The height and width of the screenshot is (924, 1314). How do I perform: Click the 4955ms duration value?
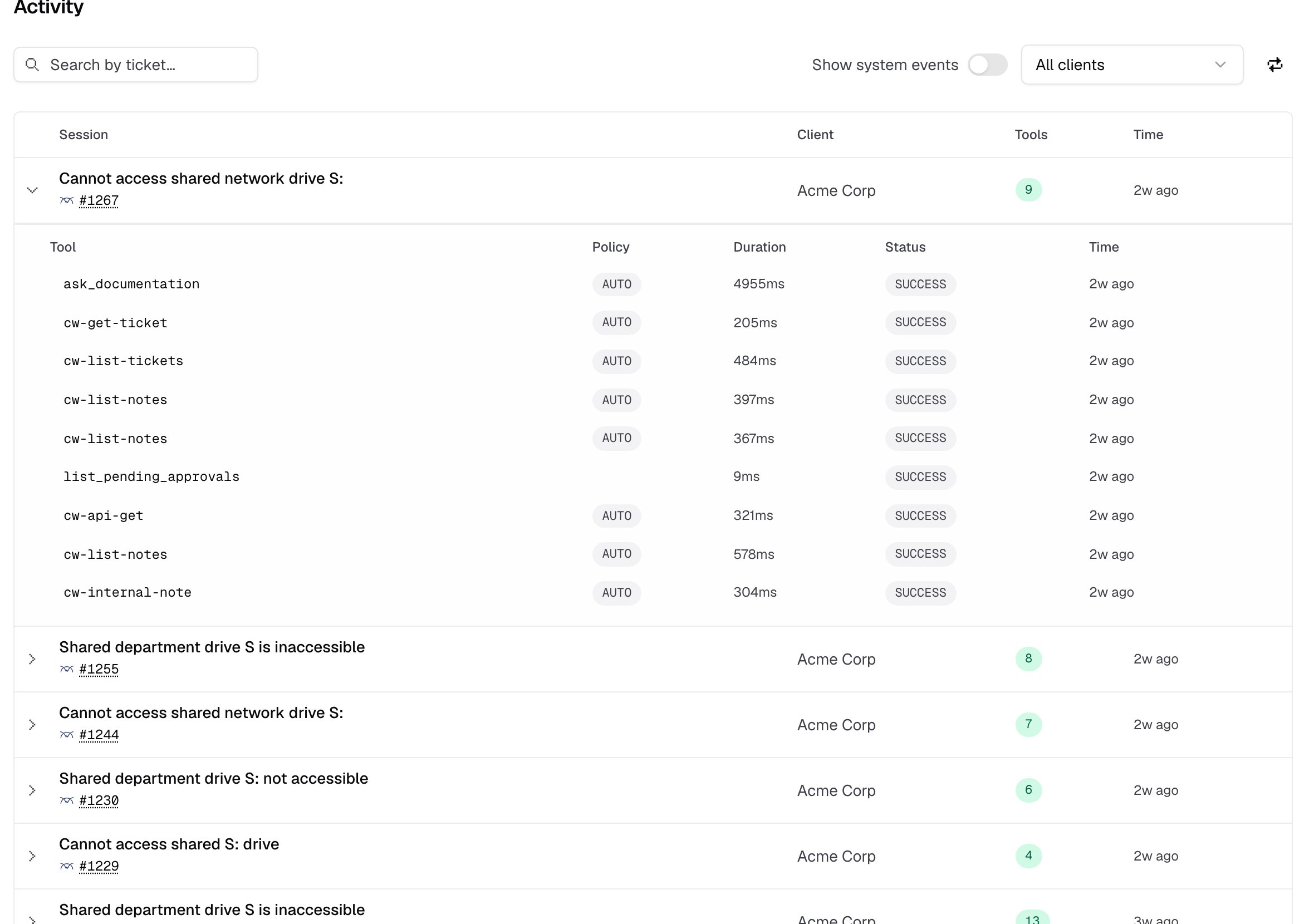(759, 284)
